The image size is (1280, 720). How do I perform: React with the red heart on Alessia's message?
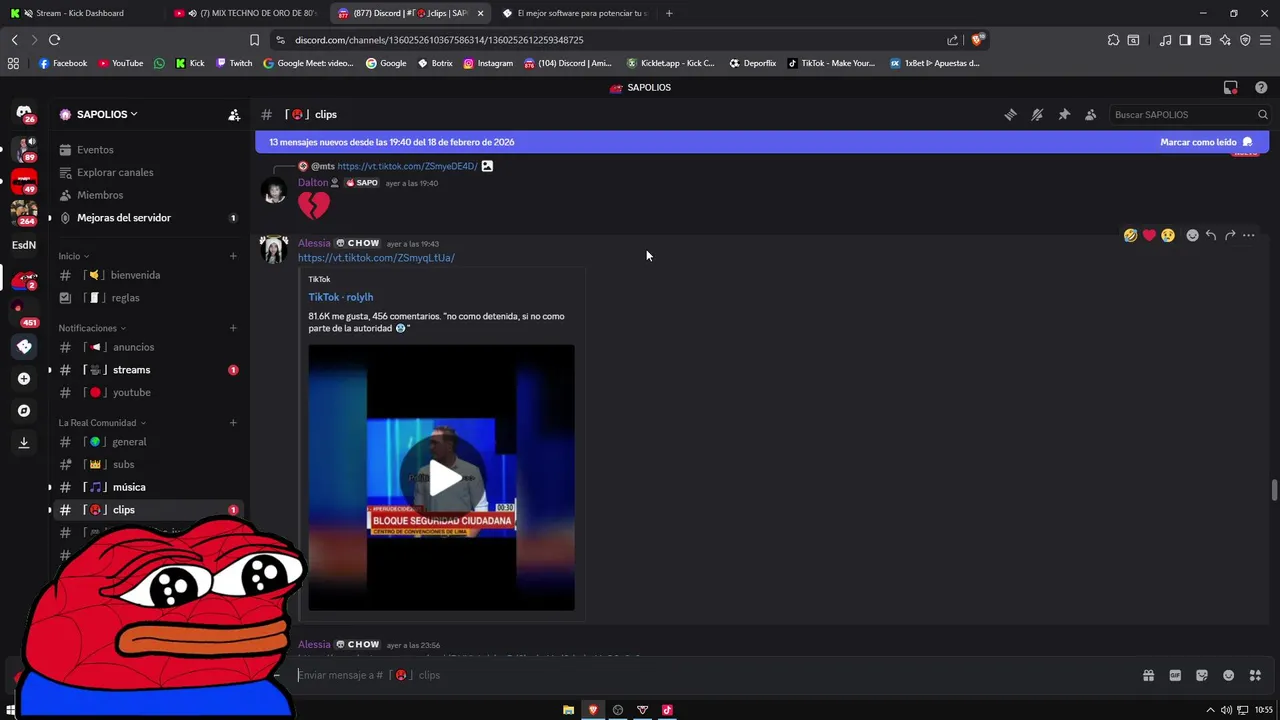[x=1149, y=236]
